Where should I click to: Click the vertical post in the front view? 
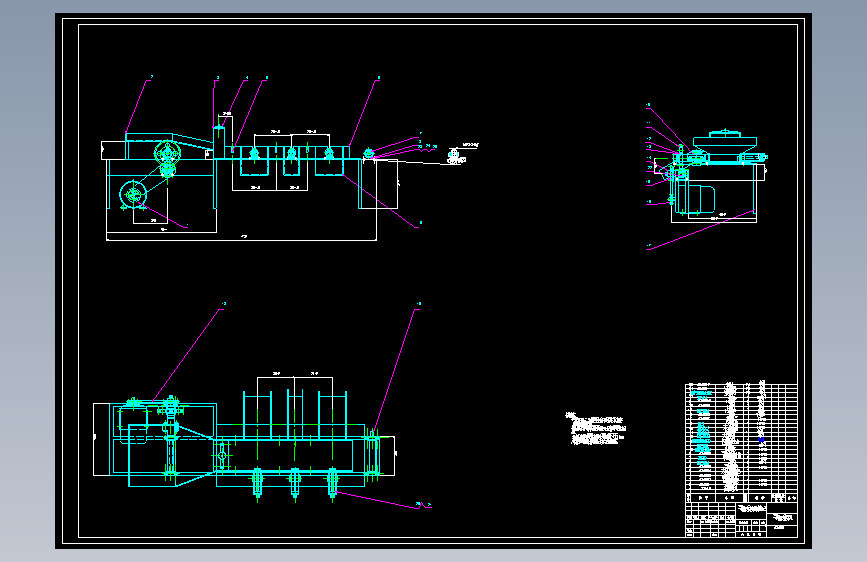click(x=218, y=142)
